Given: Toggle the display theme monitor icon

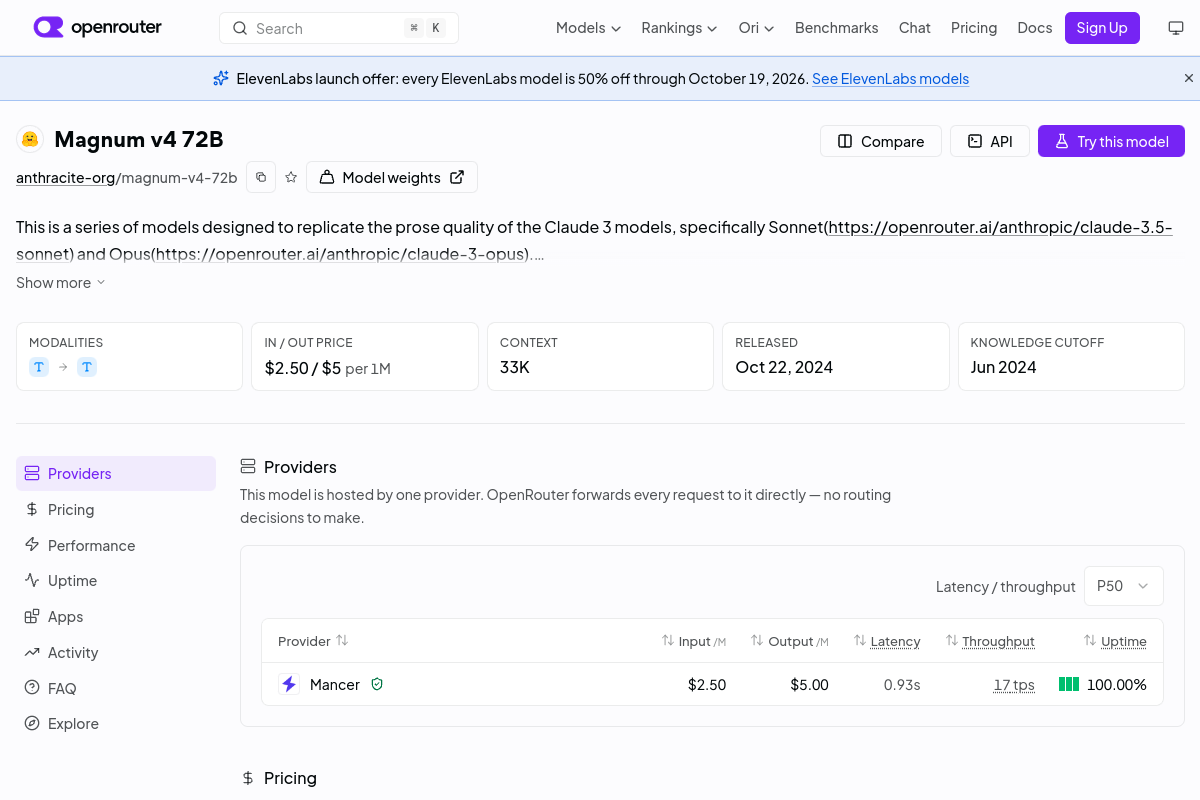Looking at the screenshot, I should coord(1176,28).
